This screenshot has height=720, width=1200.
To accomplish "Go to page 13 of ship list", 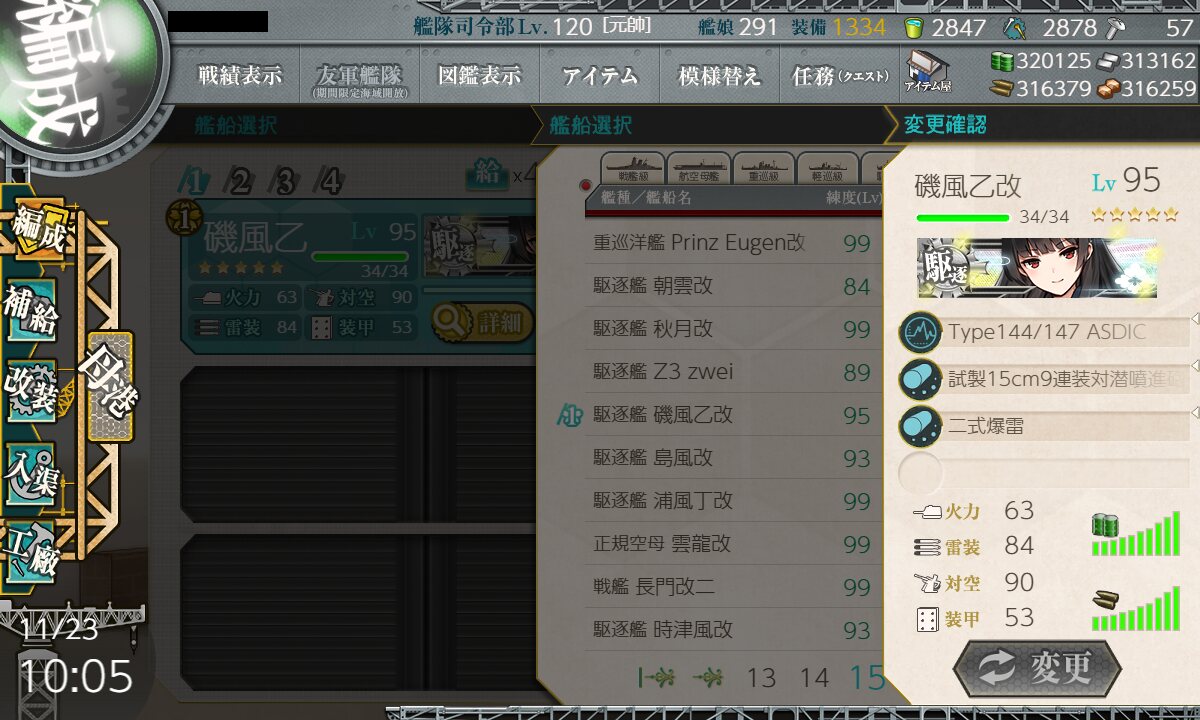I will point(761,678).
